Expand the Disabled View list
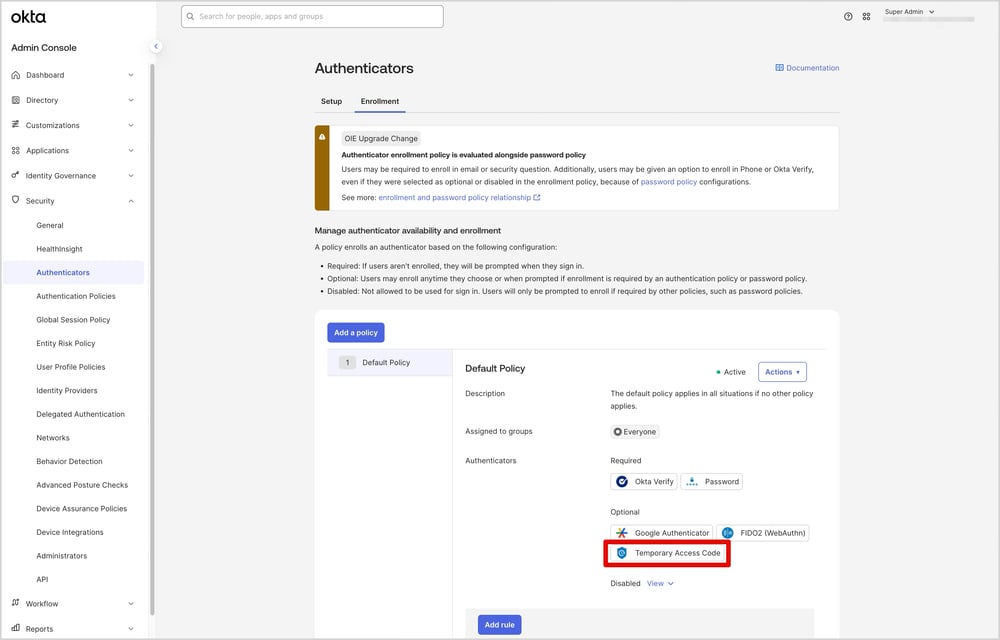1000x640 pixels. 660,583
